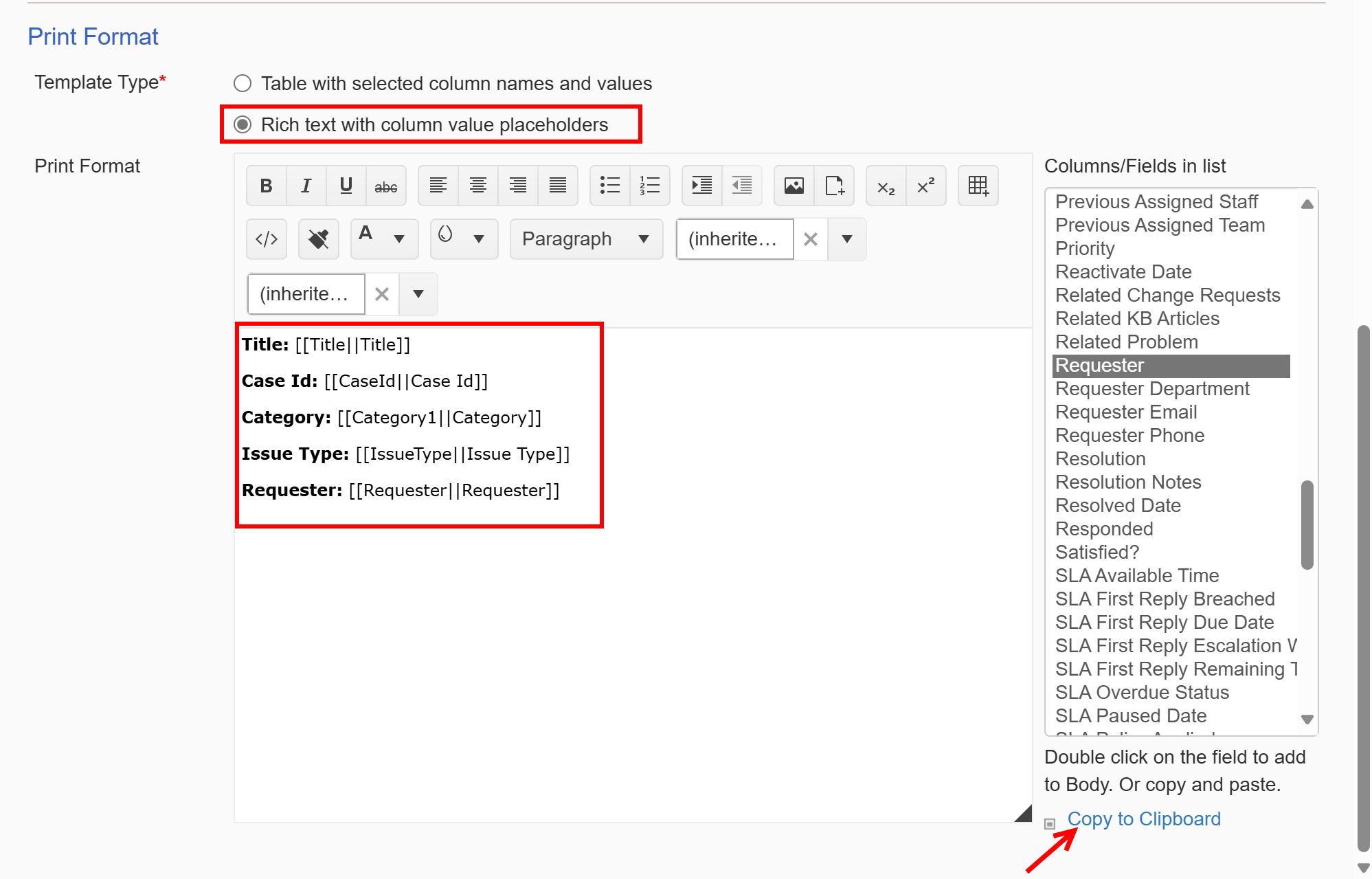Select Resolved Date field
The width and height of the screenshot is (1372, 879).
1171,506
